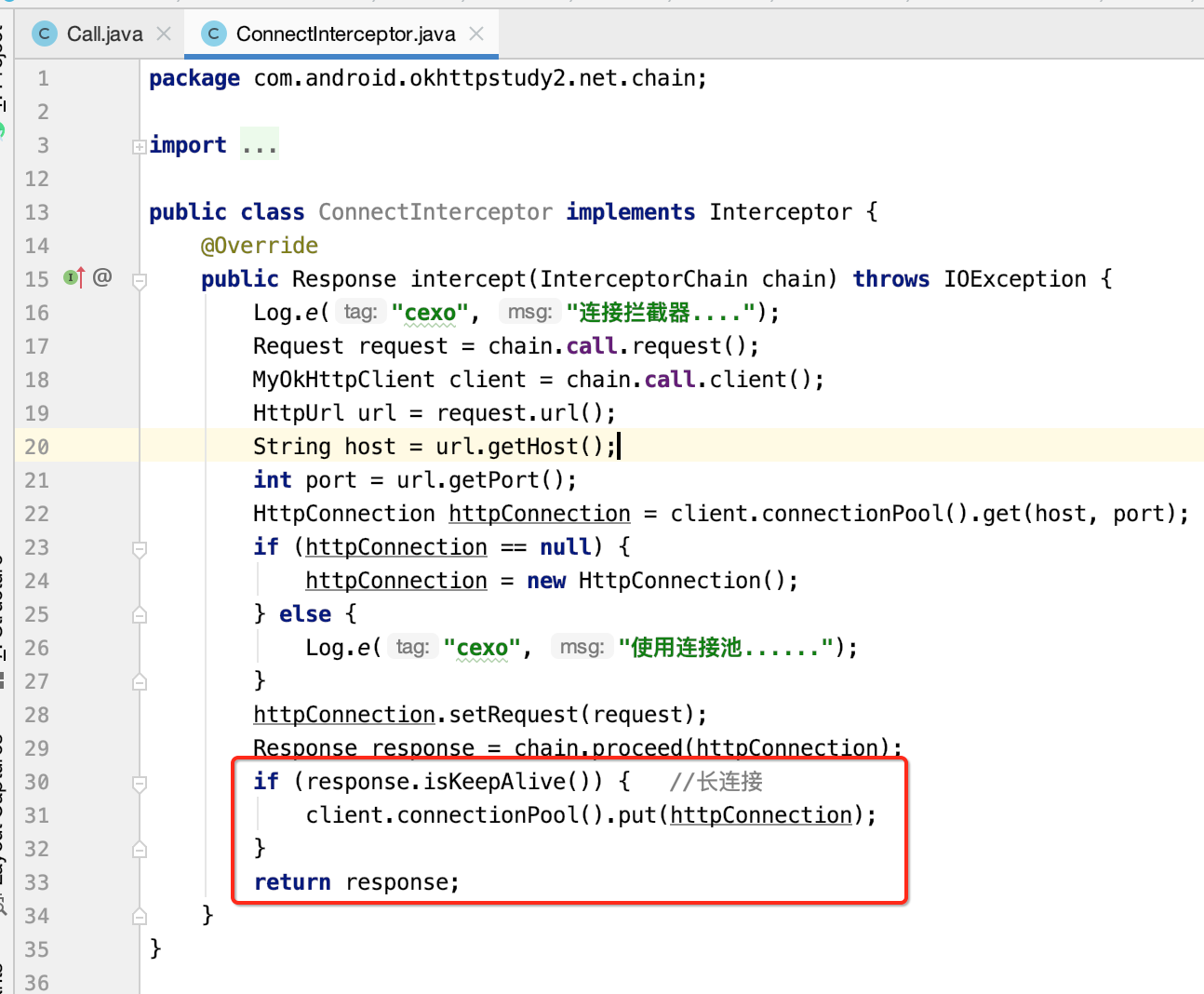
Task: Click the null keyword on line 23
Action: tap(566, 547)
